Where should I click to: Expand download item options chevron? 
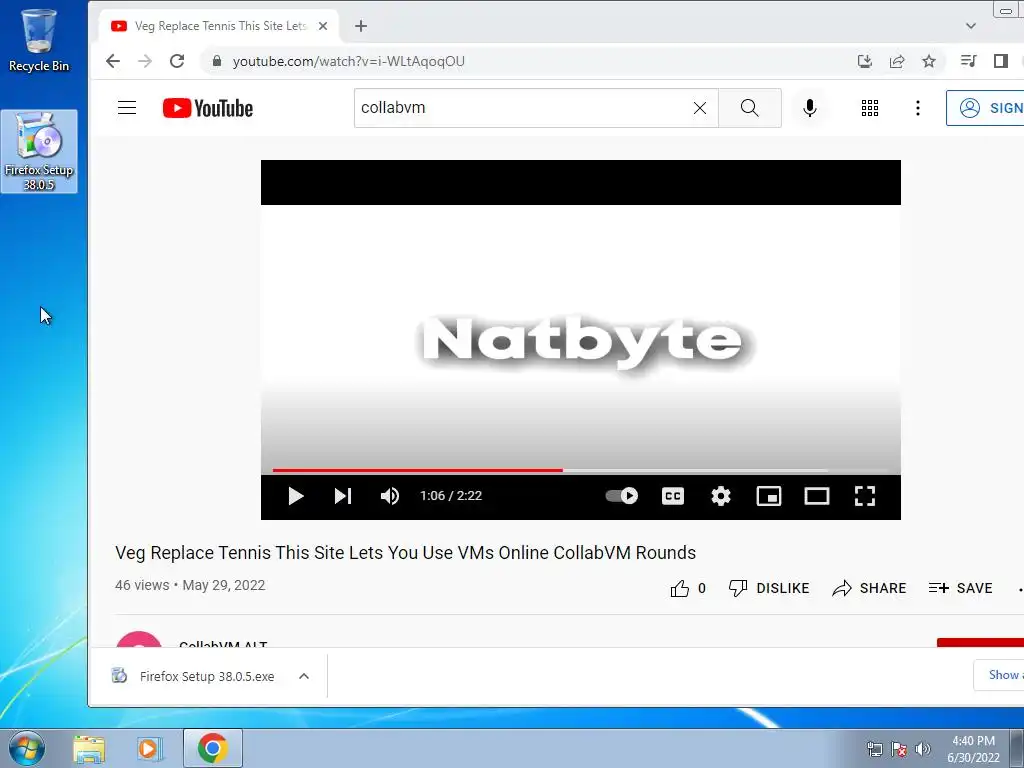pyautogui.click(x=304, y=677)
